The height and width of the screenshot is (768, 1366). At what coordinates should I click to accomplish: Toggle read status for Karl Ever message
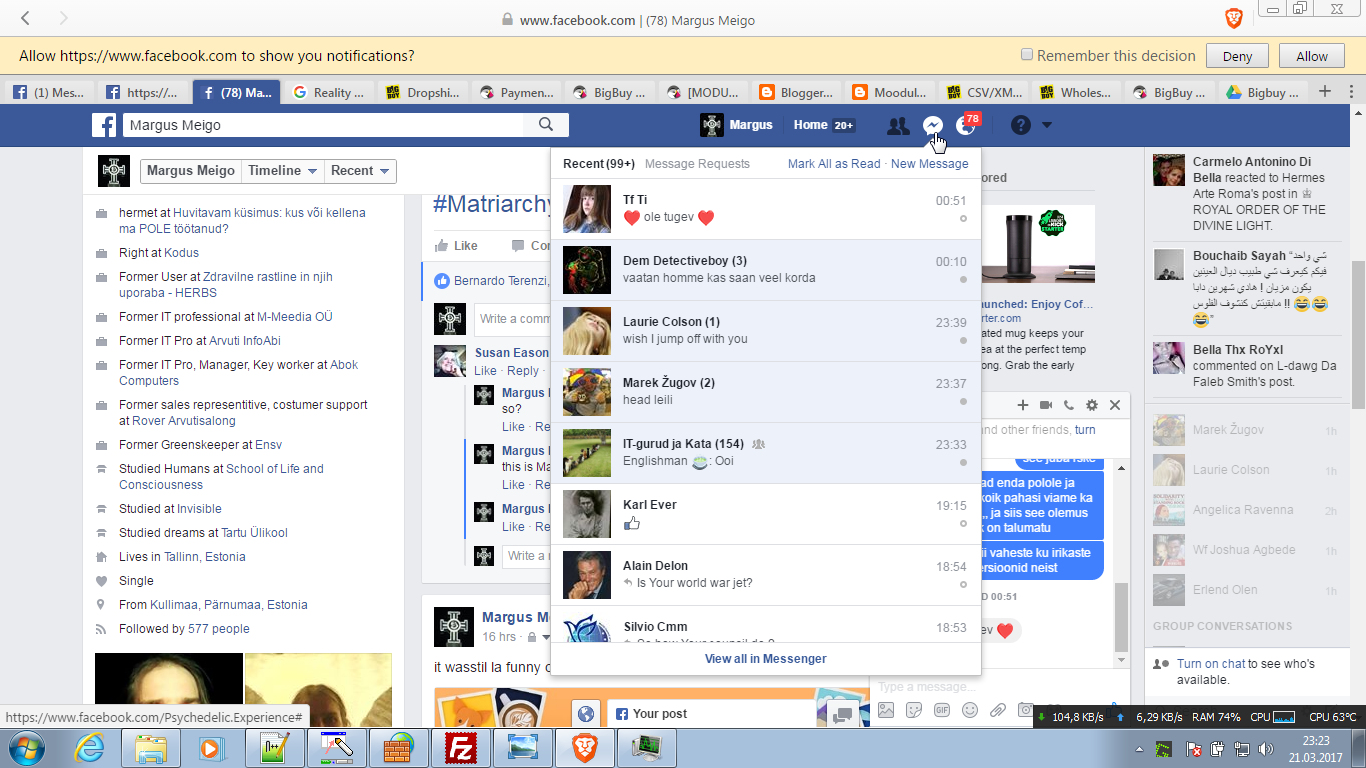(963, 523)
